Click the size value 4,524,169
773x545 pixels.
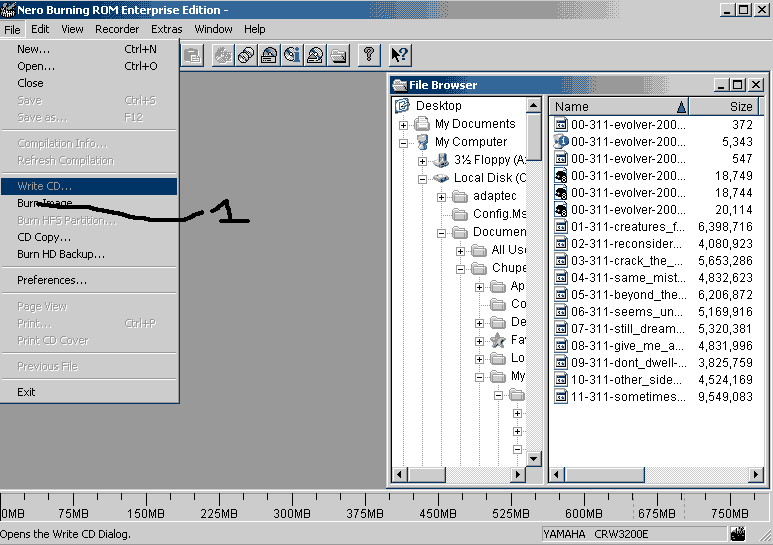(x=725, y=380)
